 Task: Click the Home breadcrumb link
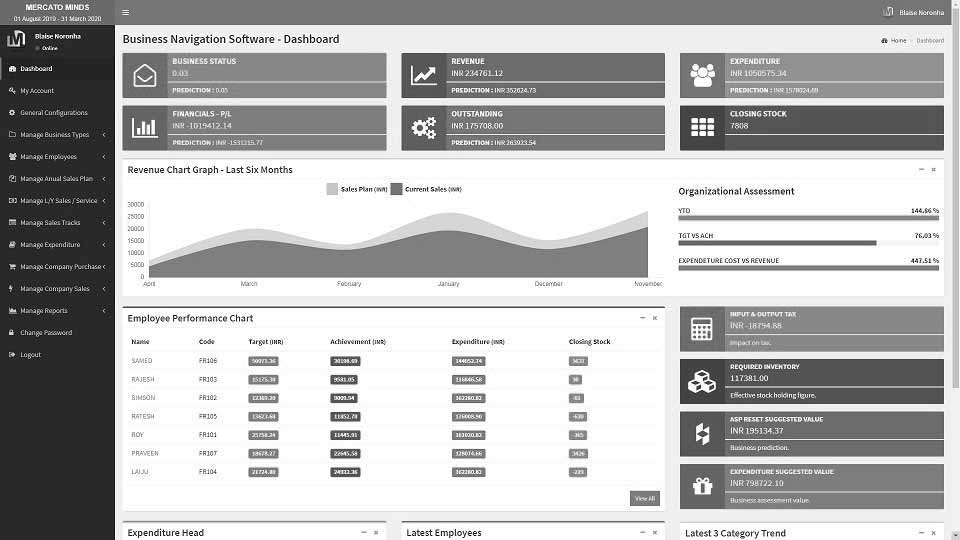(897, 41)
